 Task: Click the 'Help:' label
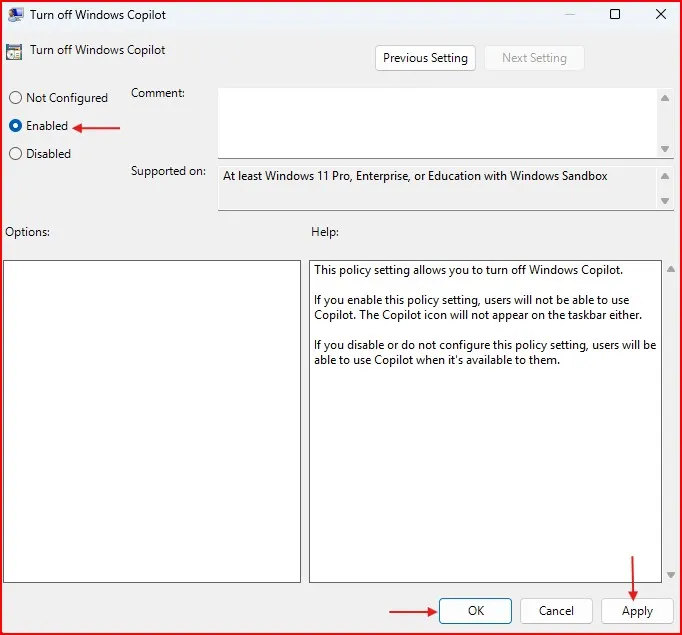pos(325,232)
